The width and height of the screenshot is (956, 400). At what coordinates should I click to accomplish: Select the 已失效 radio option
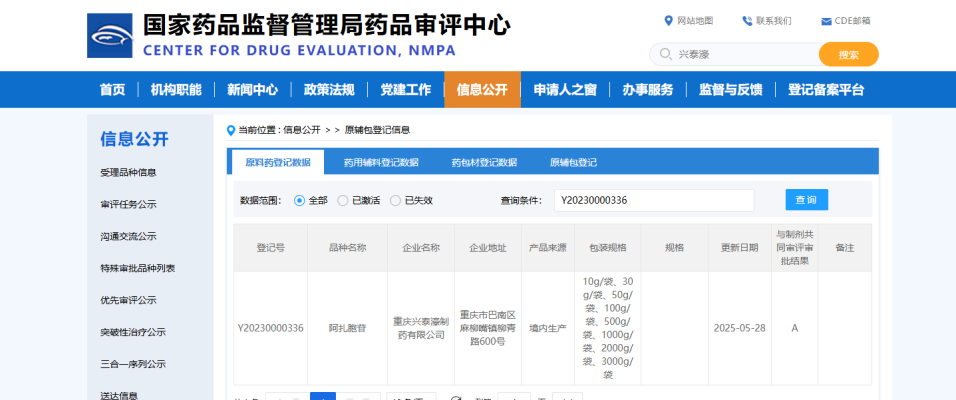point(396,200)
